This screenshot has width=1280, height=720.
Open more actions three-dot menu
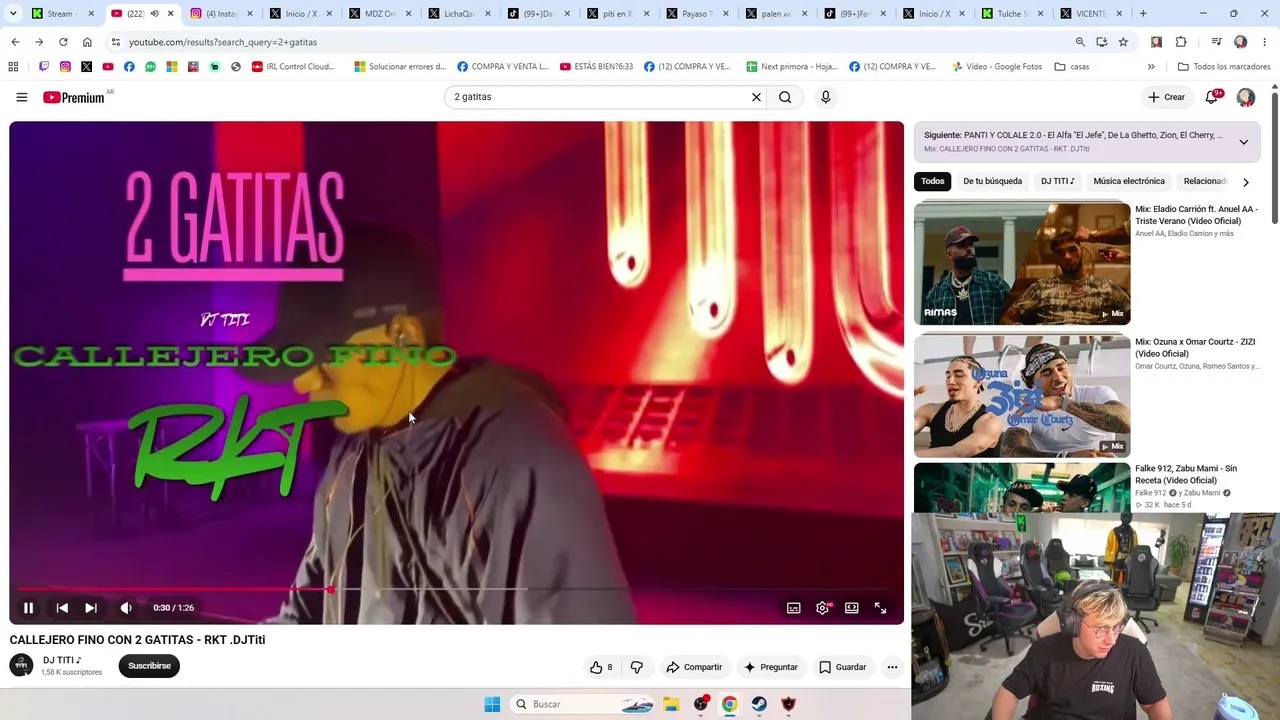coord(892,667)
